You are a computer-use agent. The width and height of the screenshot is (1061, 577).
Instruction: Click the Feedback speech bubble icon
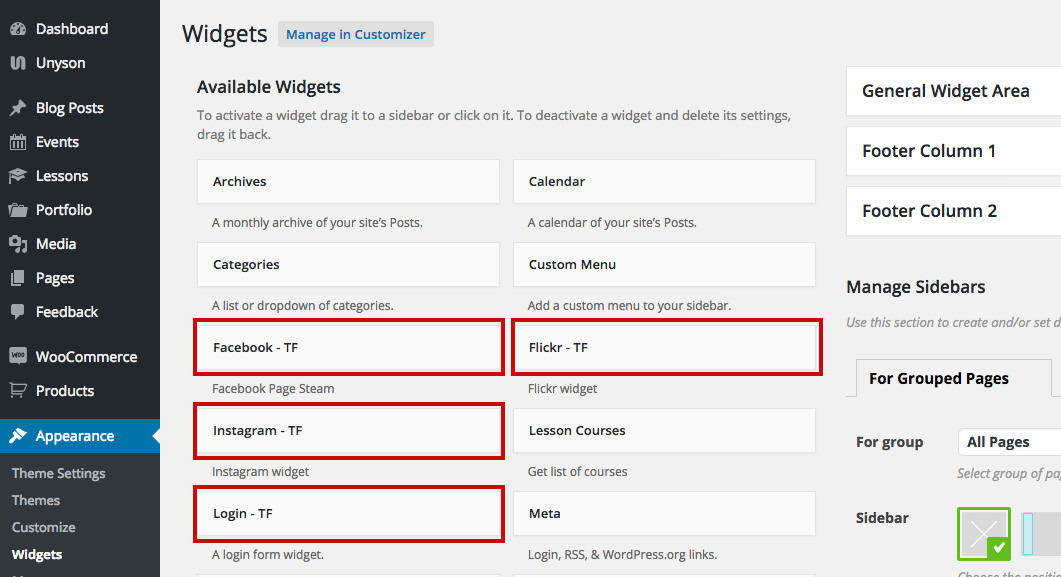click(18, 312)
